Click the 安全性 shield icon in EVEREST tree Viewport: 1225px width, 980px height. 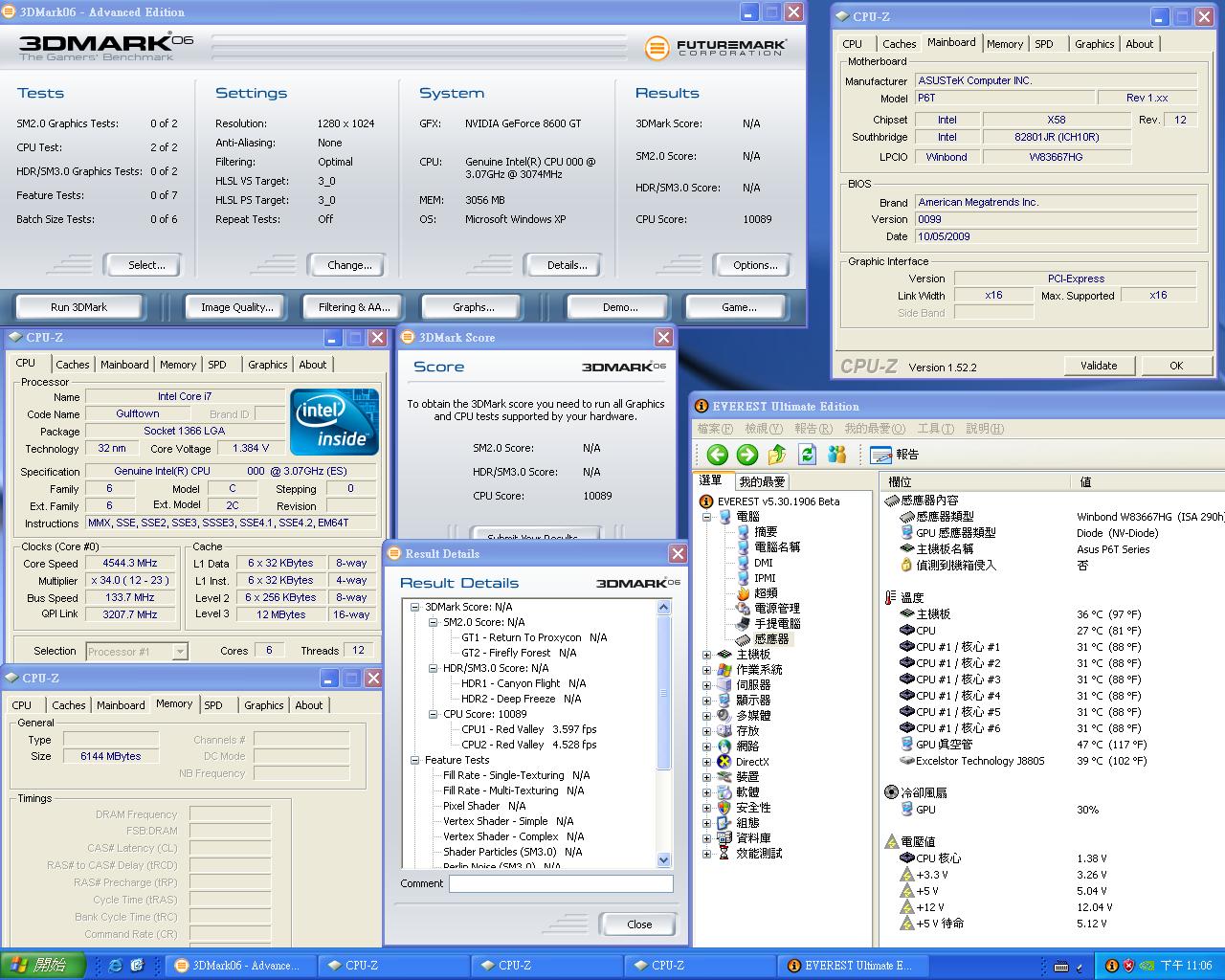coord(724,808)
